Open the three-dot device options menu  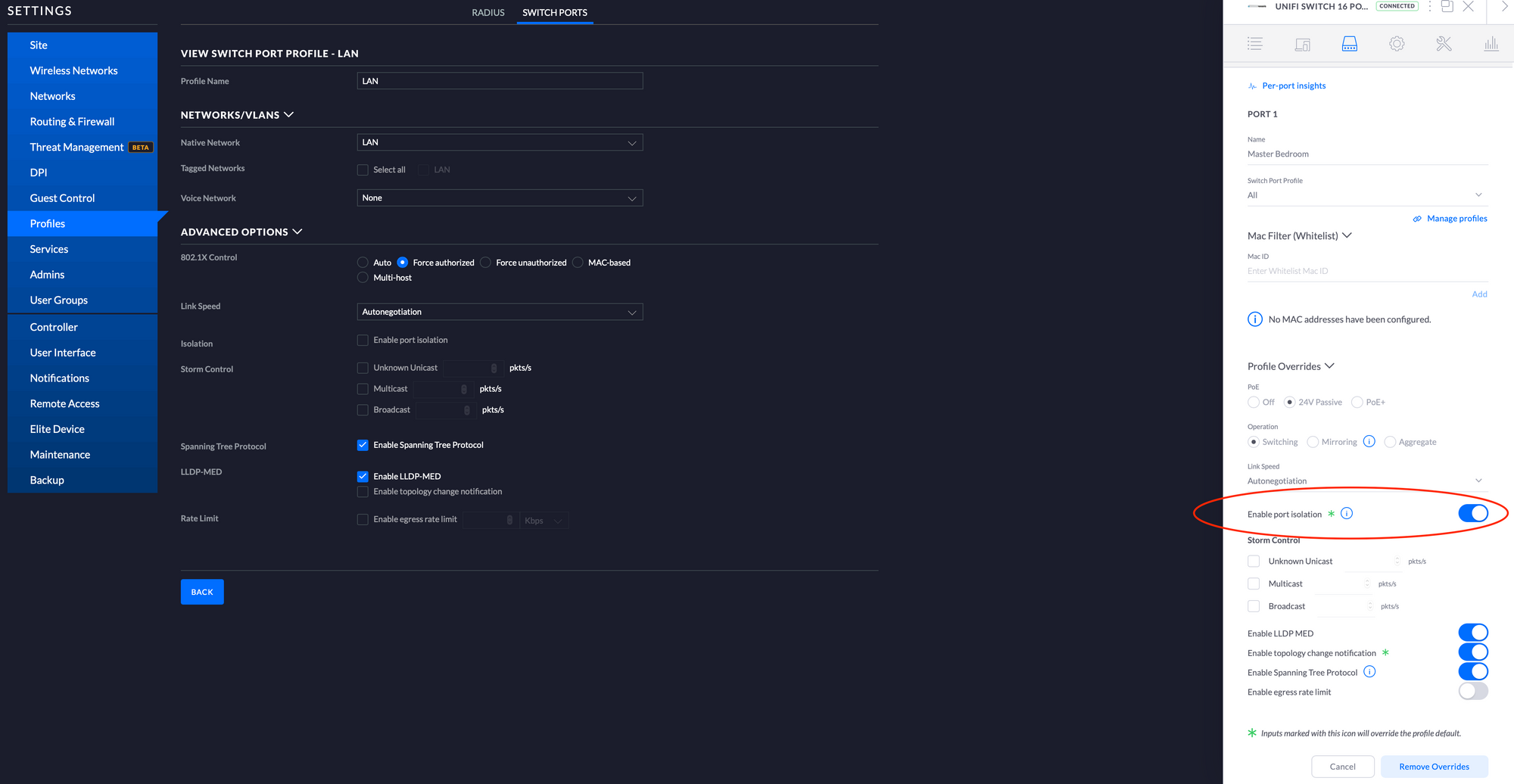pyautogui.click(x=1429, y=7)
